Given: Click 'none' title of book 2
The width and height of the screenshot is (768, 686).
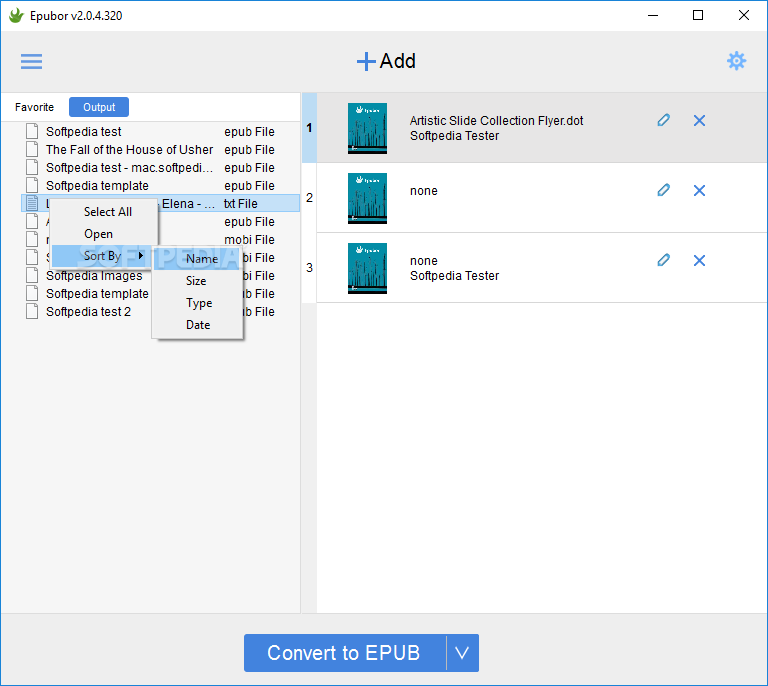Looking at the screenshot, I should (424, 190).
